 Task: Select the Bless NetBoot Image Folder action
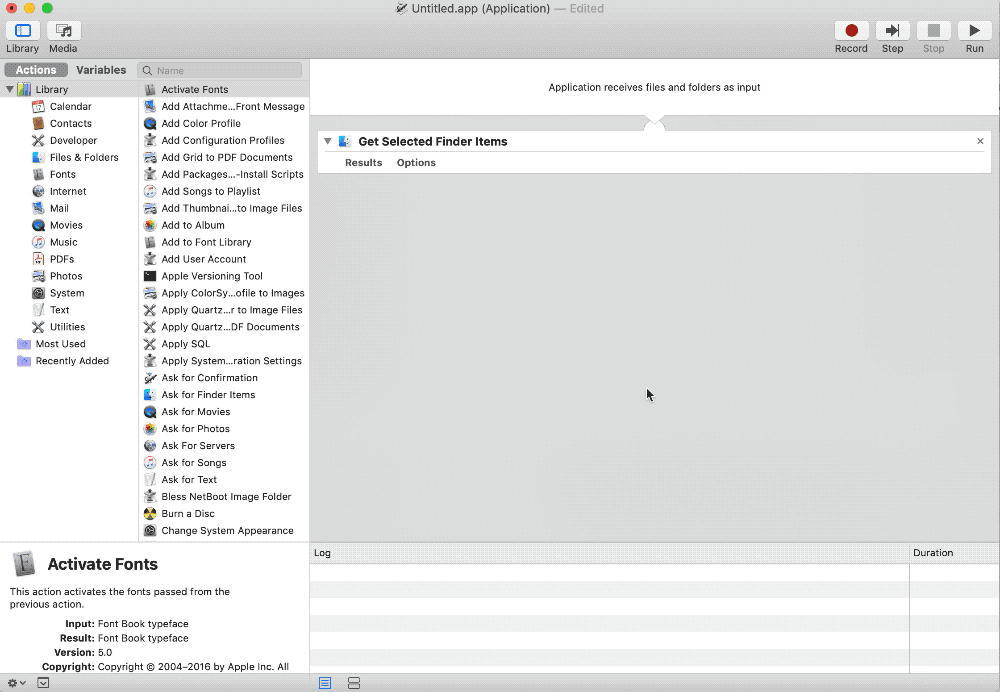(224, 497)
